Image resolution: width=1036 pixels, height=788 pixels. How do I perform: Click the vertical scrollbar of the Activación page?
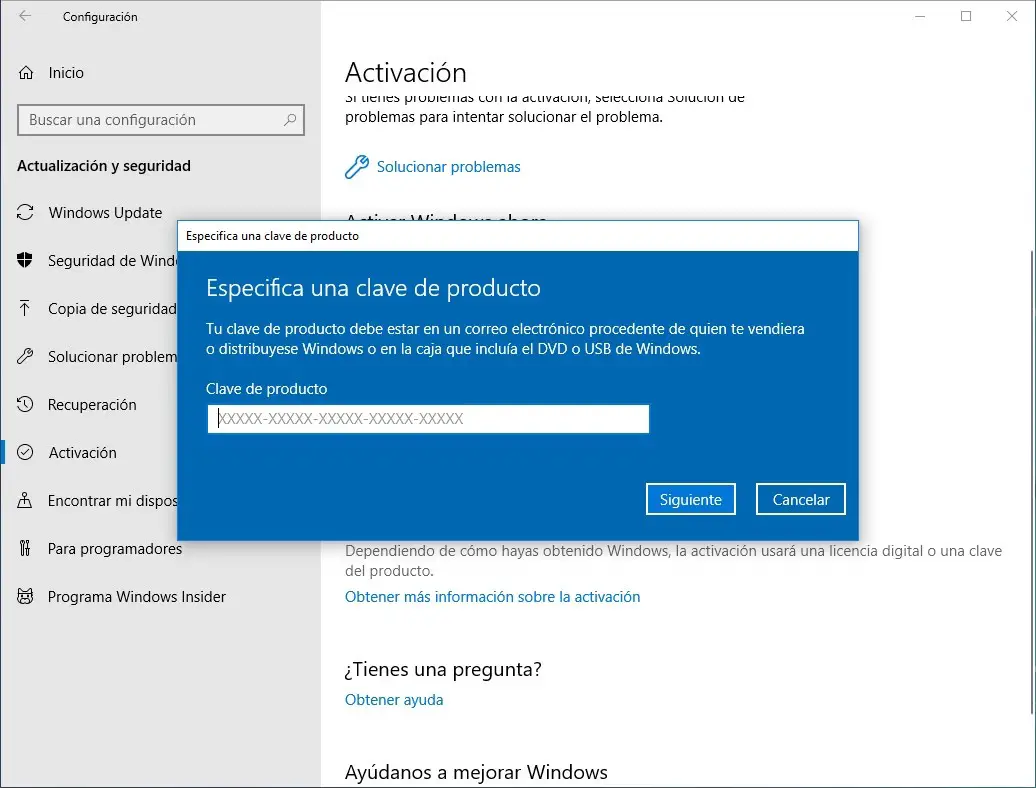pyautogui.click(x=1031, y=482)
